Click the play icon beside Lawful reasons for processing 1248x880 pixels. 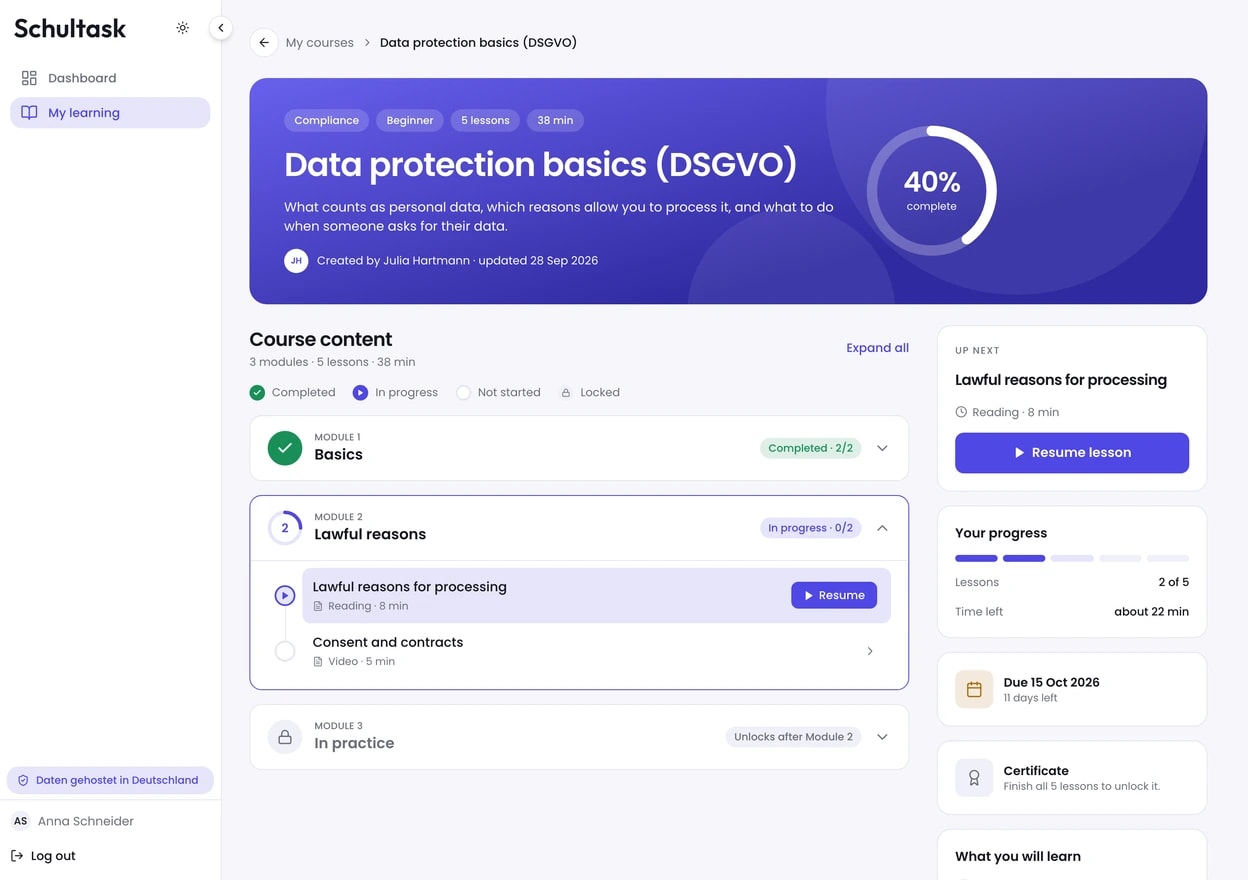(285, 596)
